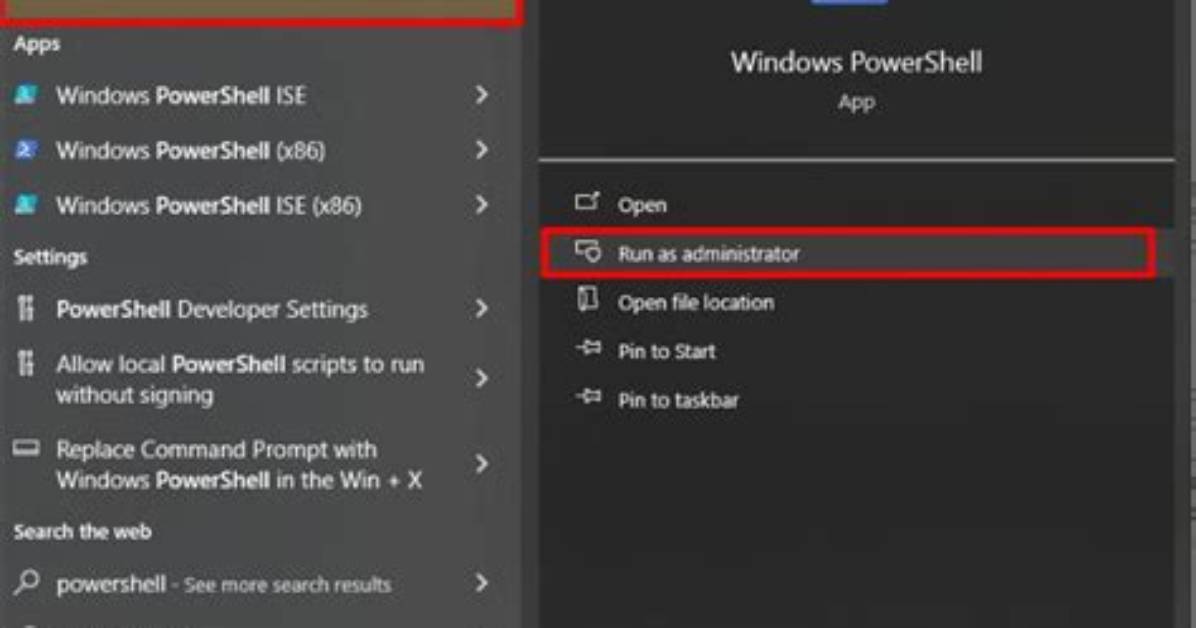This screenshot has height=628, width=1196.
Task: Click the Windows PowerShell ISE (x86) app icon
Action: click(x=25, y=205)
